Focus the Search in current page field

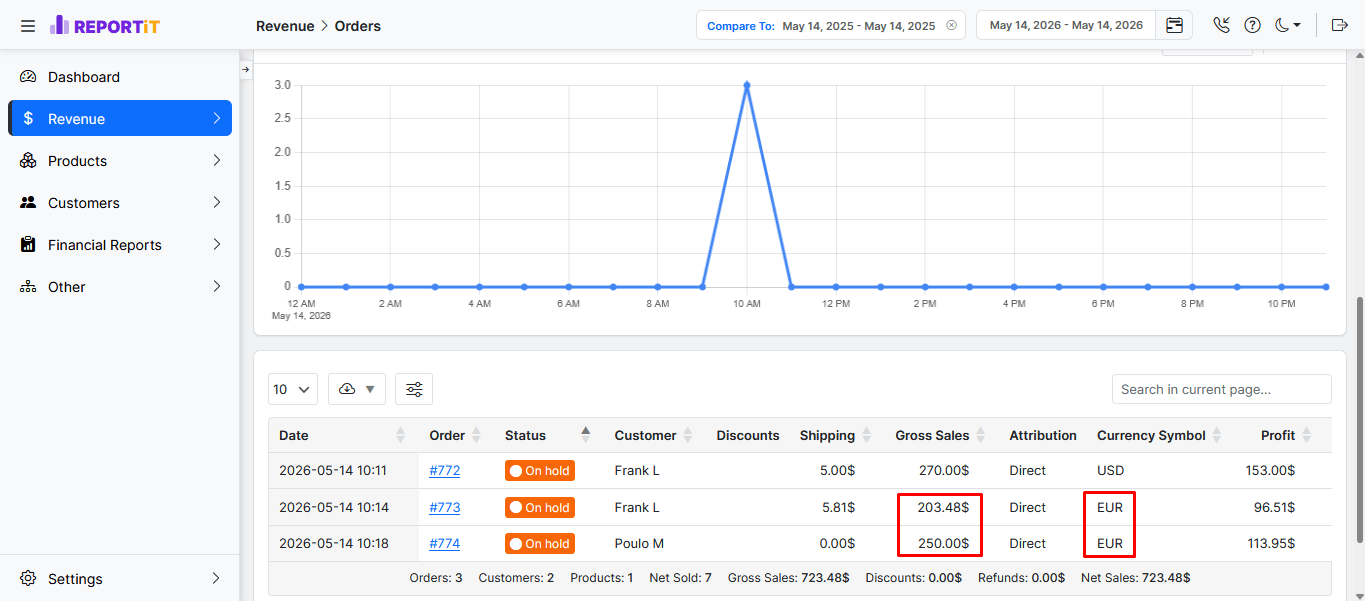(x=1221, y=389)
